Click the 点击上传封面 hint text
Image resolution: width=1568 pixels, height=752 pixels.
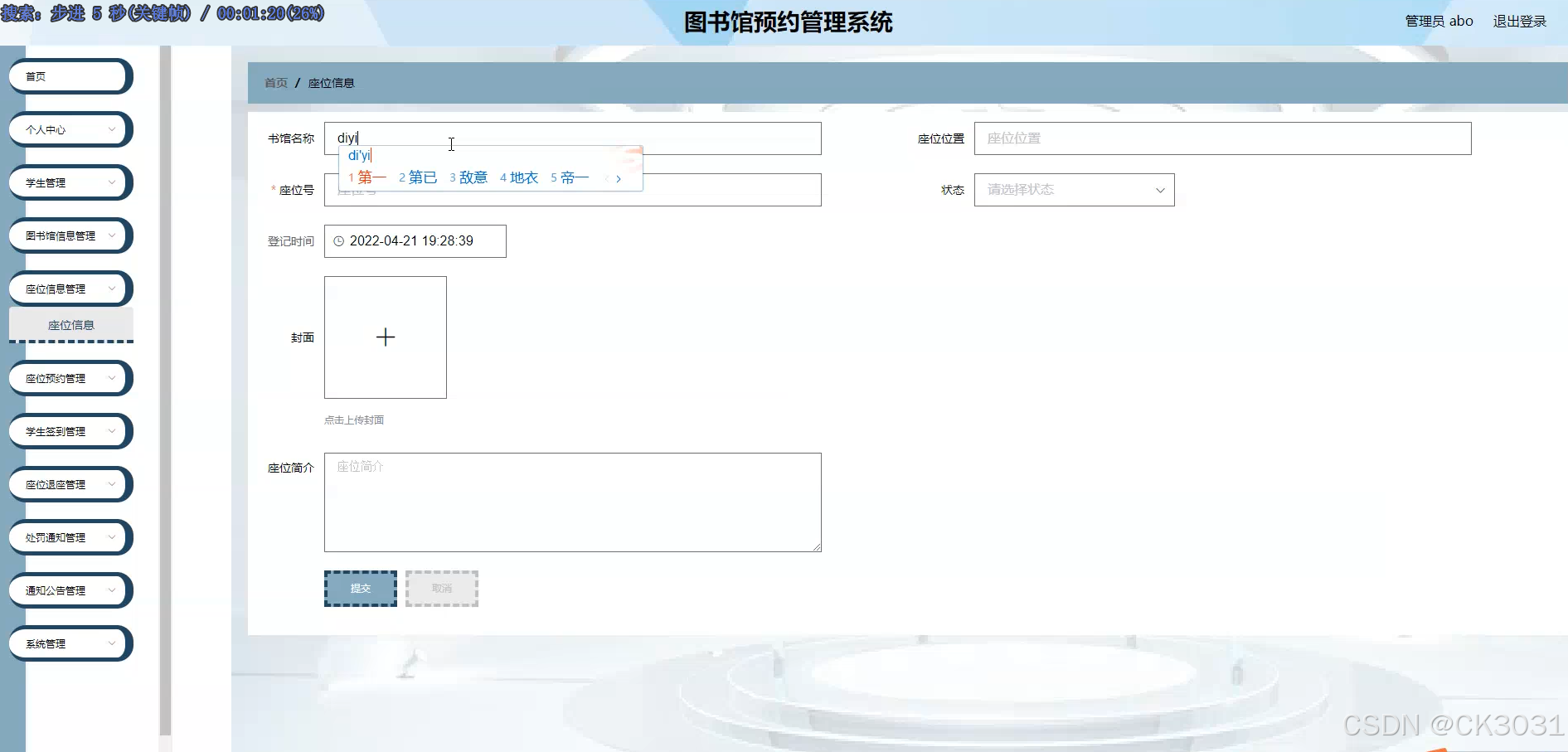(x=354, y=420)
